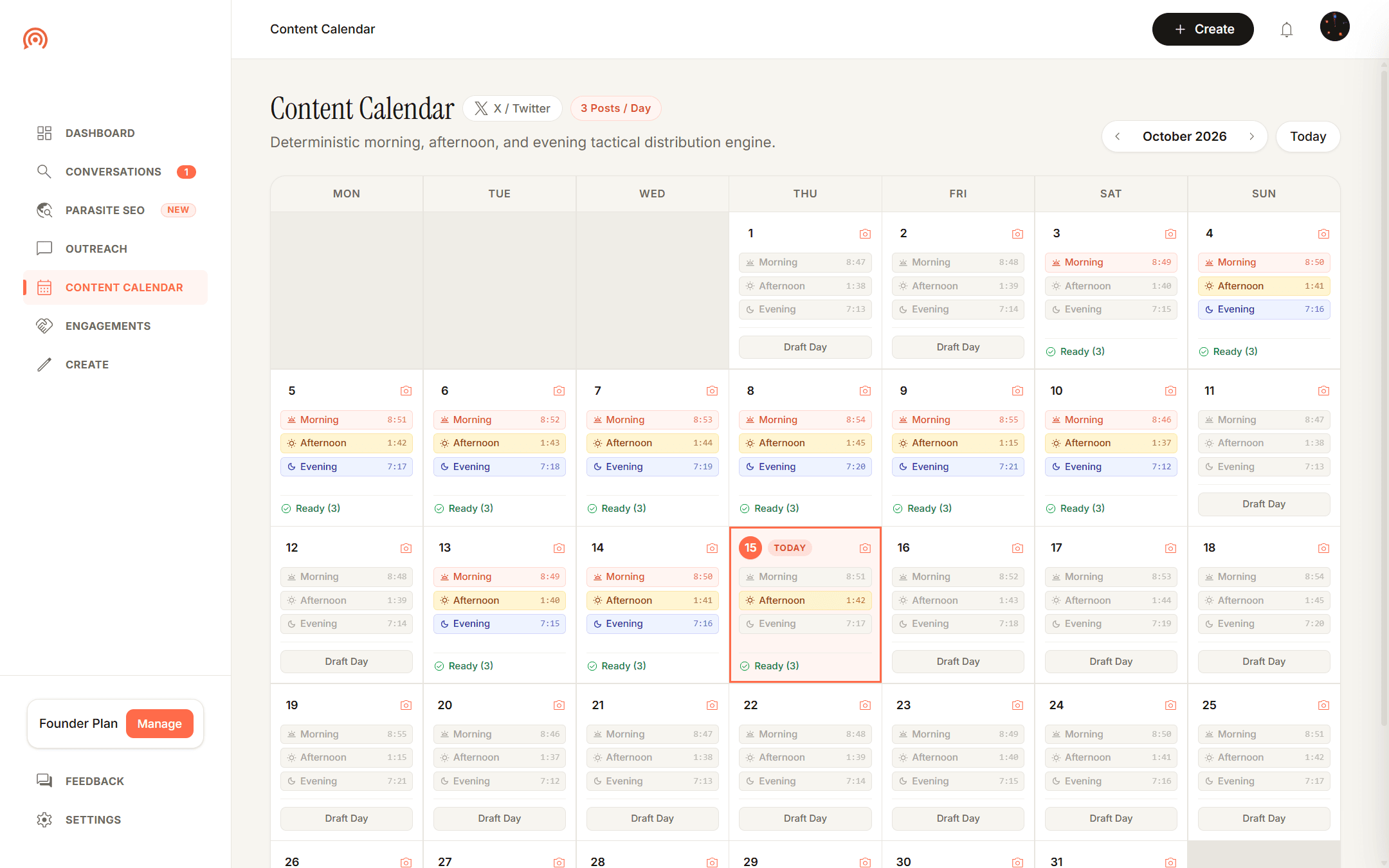
Task: Click Draft Day on October 11
Action: (x=1264, y=504)
